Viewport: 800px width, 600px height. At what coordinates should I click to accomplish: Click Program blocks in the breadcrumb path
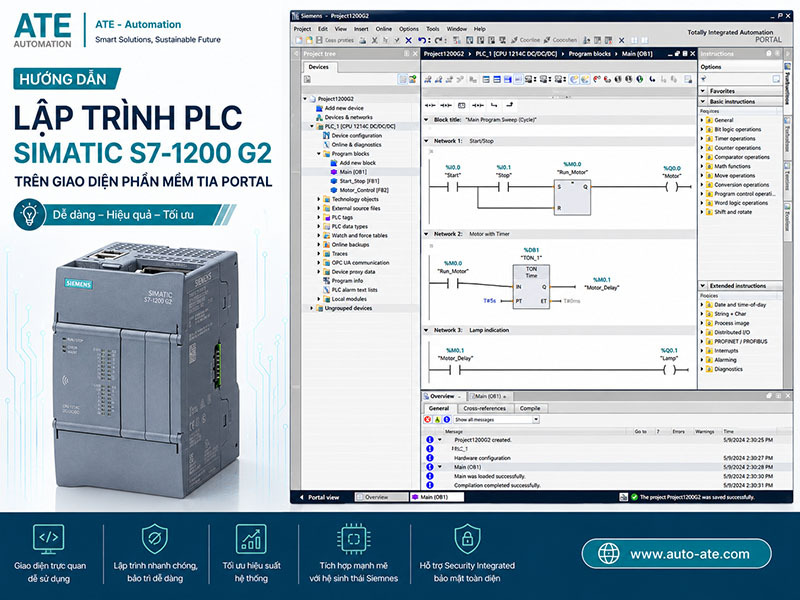[589, 54]
